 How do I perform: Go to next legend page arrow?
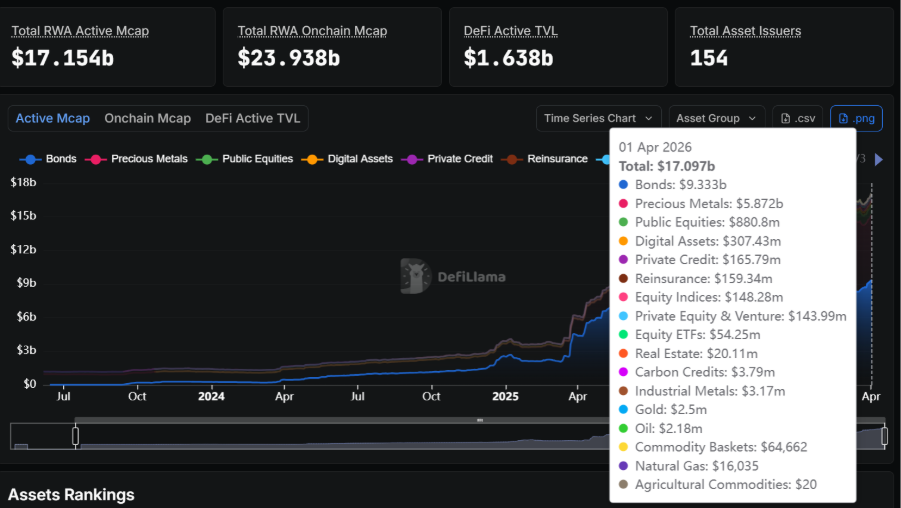(879, 159)
